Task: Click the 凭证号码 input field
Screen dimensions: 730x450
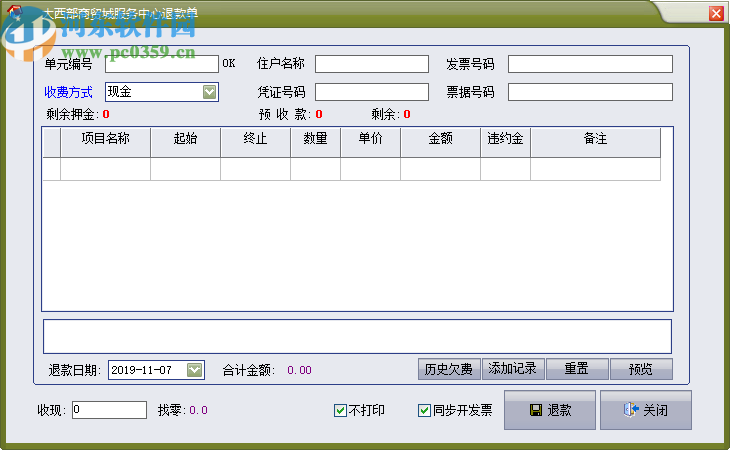Action: click(372, 92)
